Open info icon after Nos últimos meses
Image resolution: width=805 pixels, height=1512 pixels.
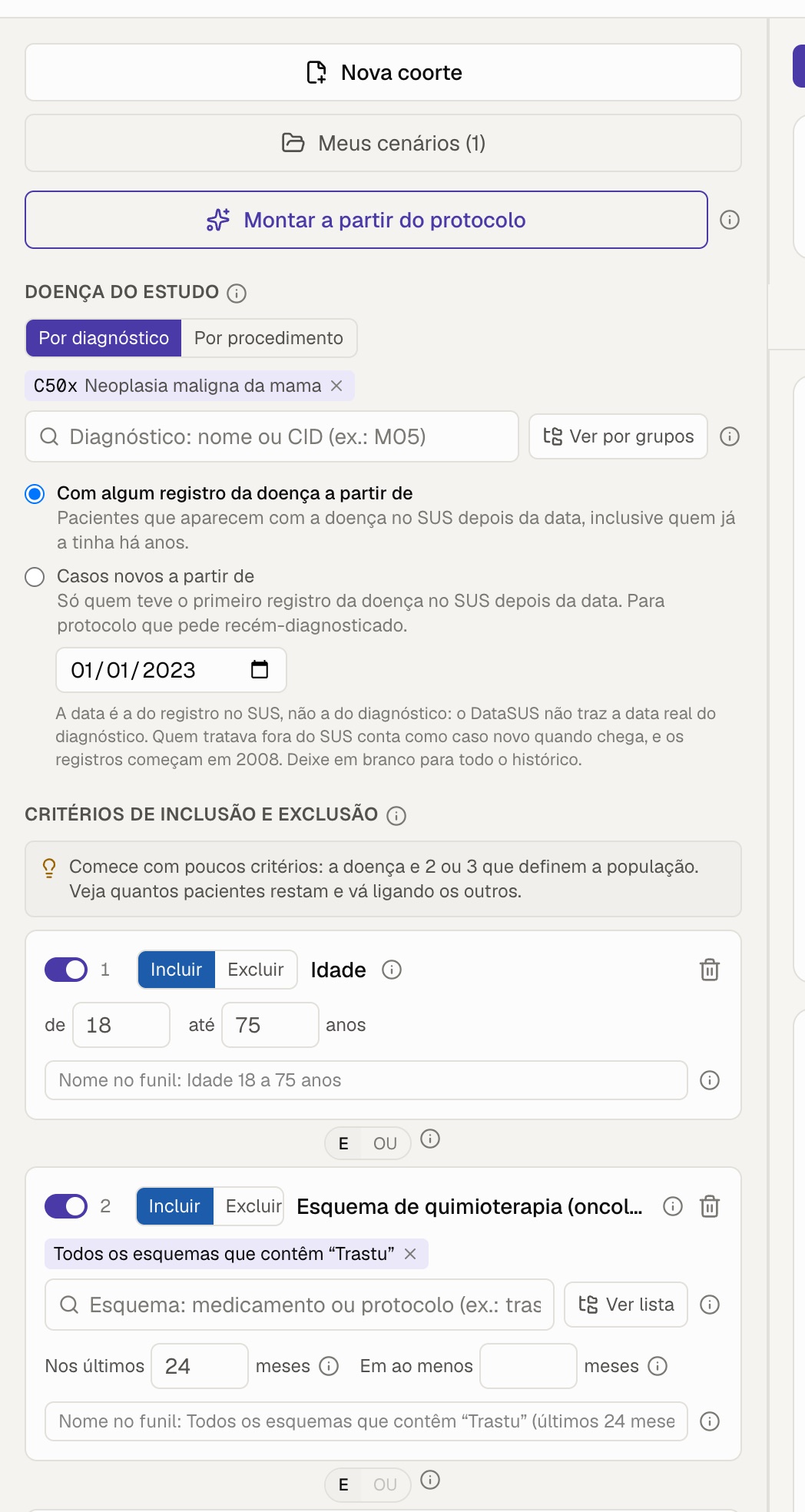click(329, 1366)
